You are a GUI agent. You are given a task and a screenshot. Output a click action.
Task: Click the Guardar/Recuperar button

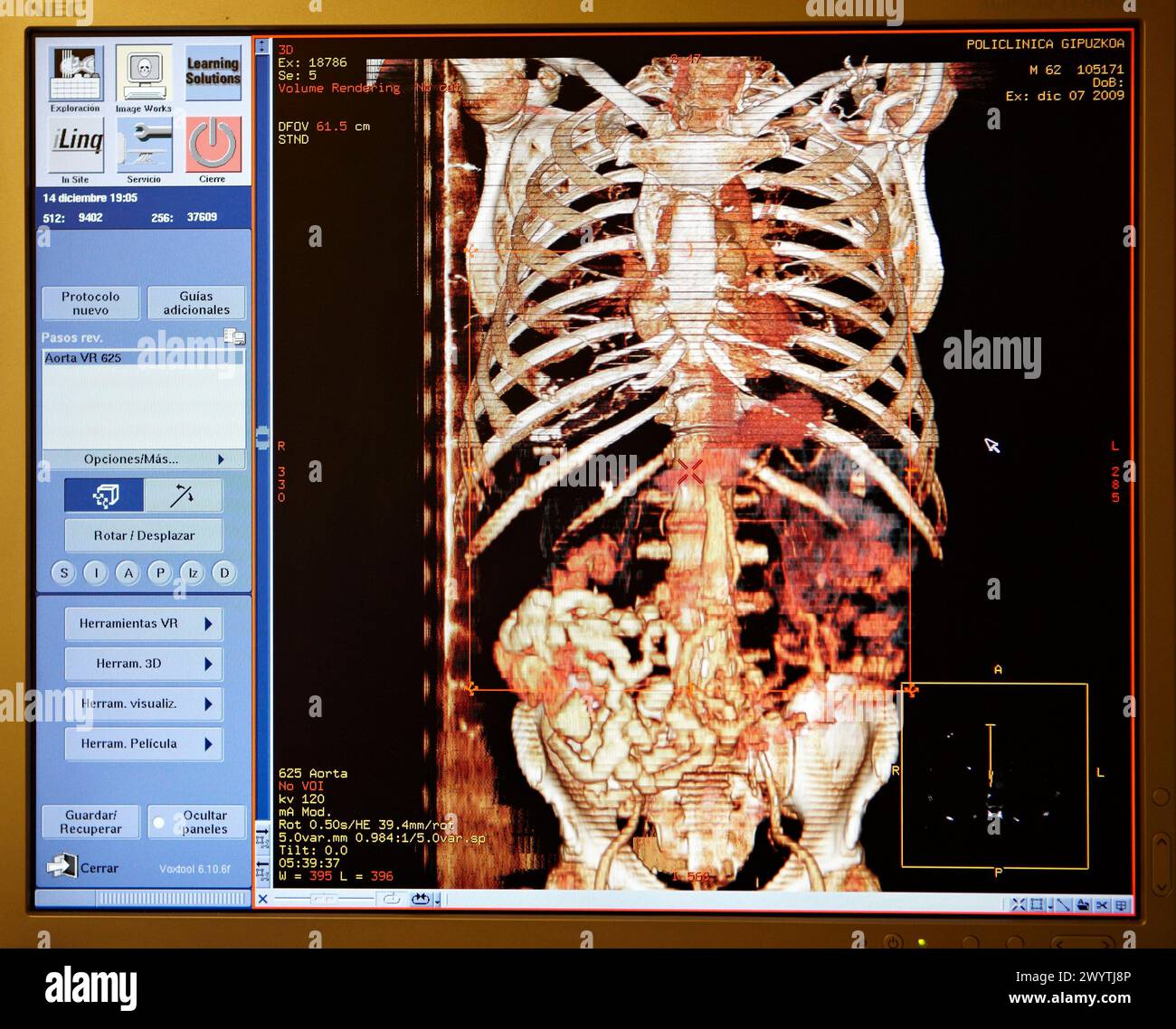click(90, 822)
